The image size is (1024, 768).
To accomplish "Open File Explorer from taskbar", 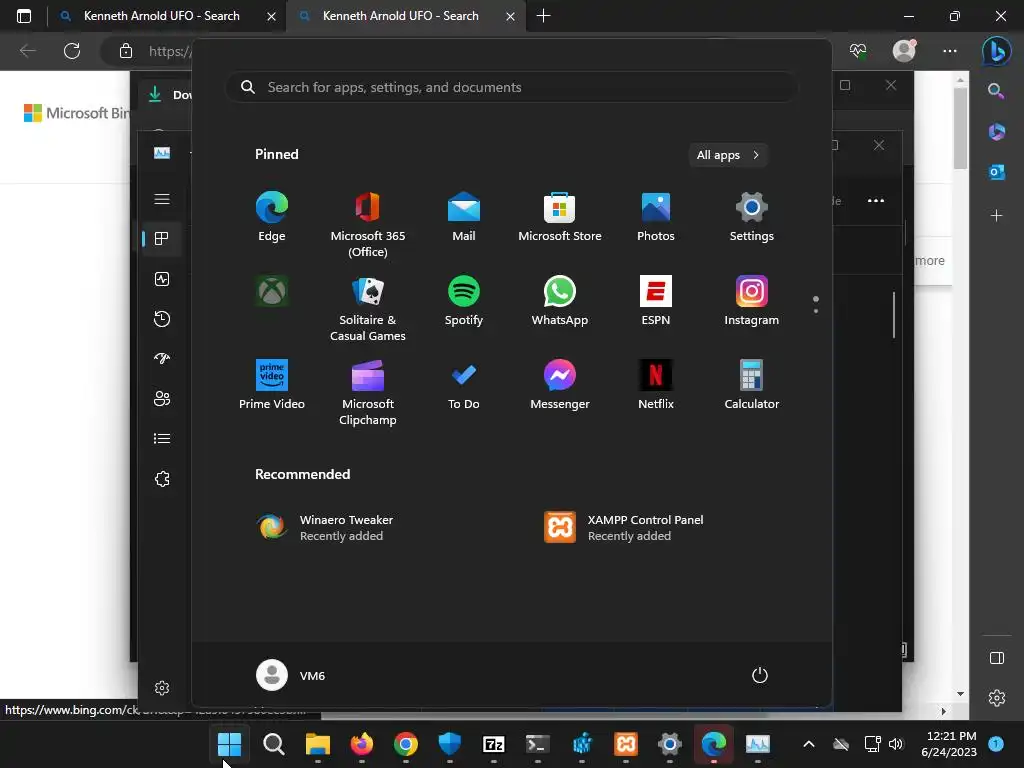I will pos(318,743).
